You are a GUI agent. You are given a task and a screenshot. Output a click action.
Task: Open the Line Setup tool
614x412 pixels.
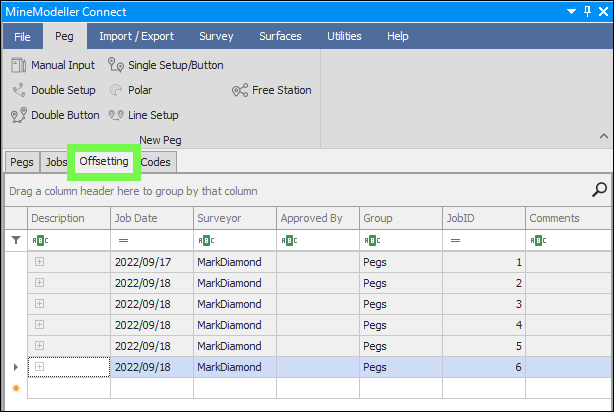(116, 115)
